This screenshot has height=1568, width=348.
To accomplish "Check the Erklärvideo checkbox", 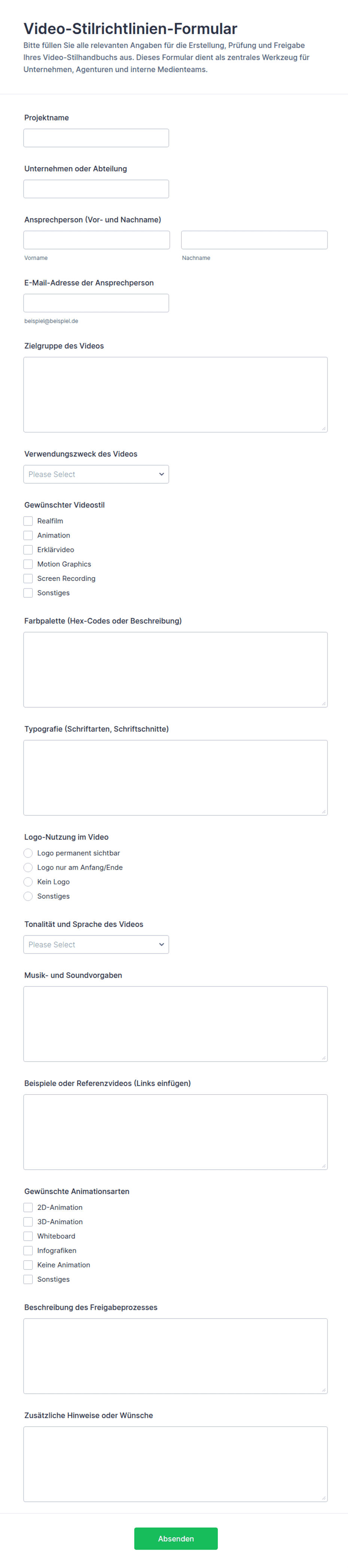I will tap(28, 549).
